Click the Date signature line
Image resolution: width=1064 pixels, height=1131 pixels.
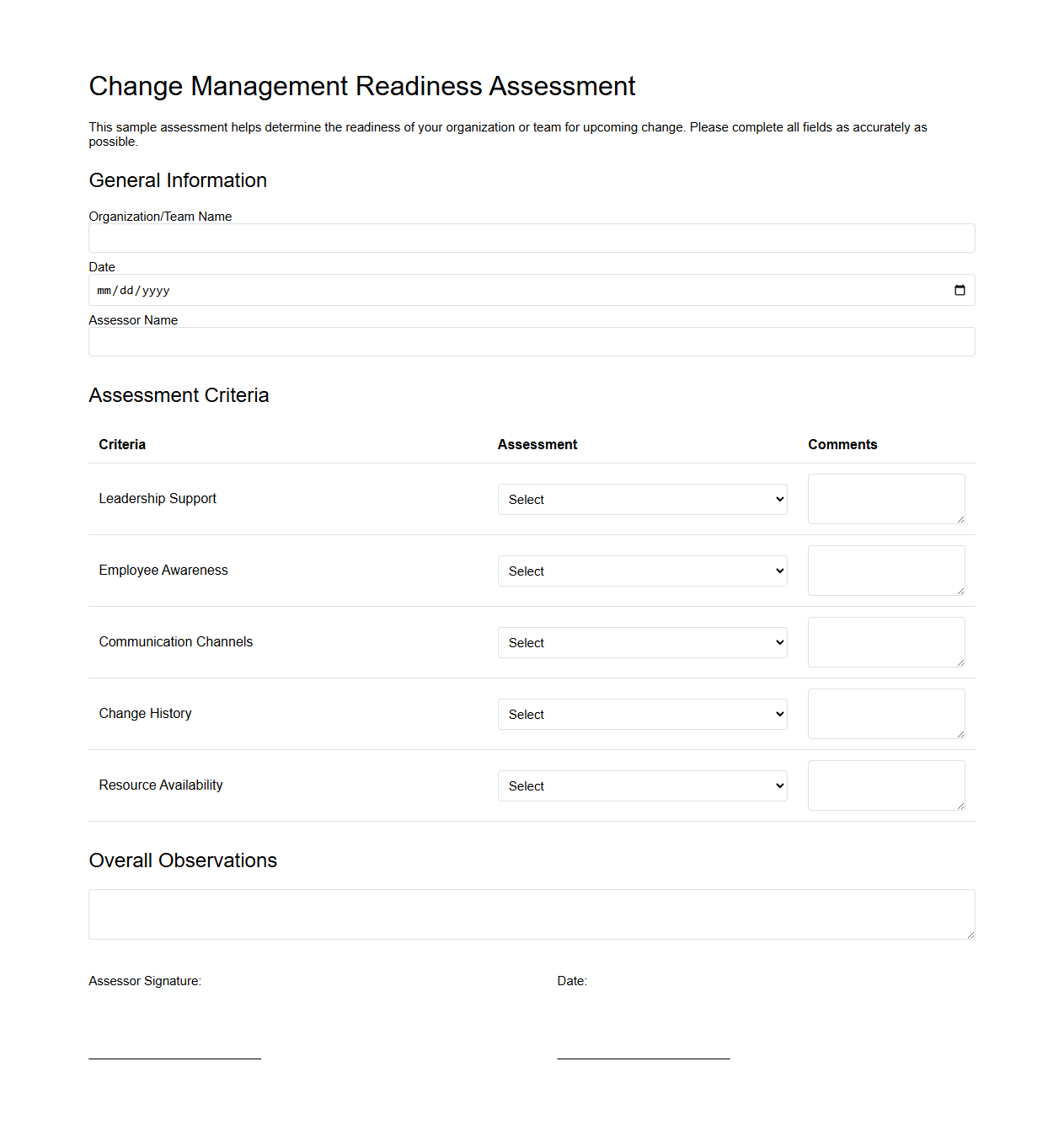pyautogui.click(x=643, y=1055)
